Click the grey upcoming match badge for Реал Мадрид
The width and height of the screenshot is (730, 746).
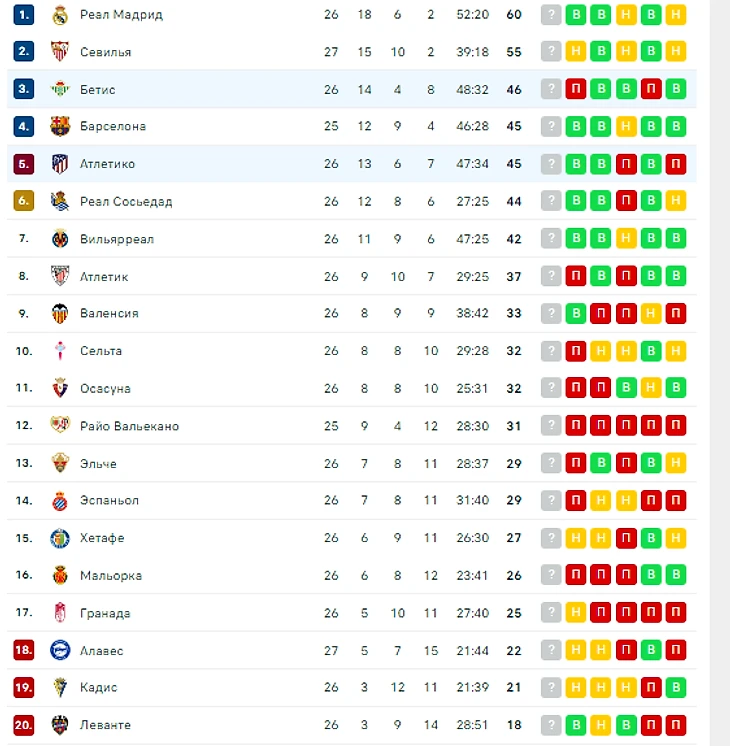pos(551,15)
